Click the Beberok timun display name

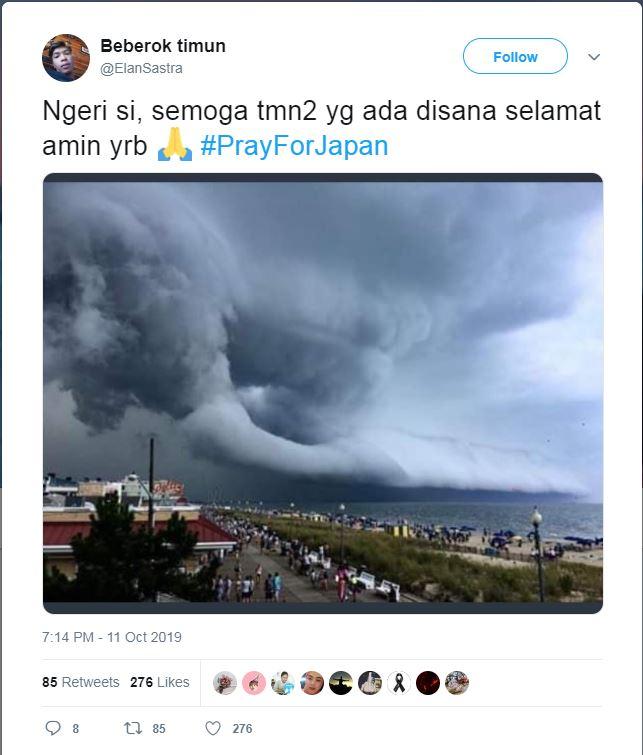coord(163,46)
